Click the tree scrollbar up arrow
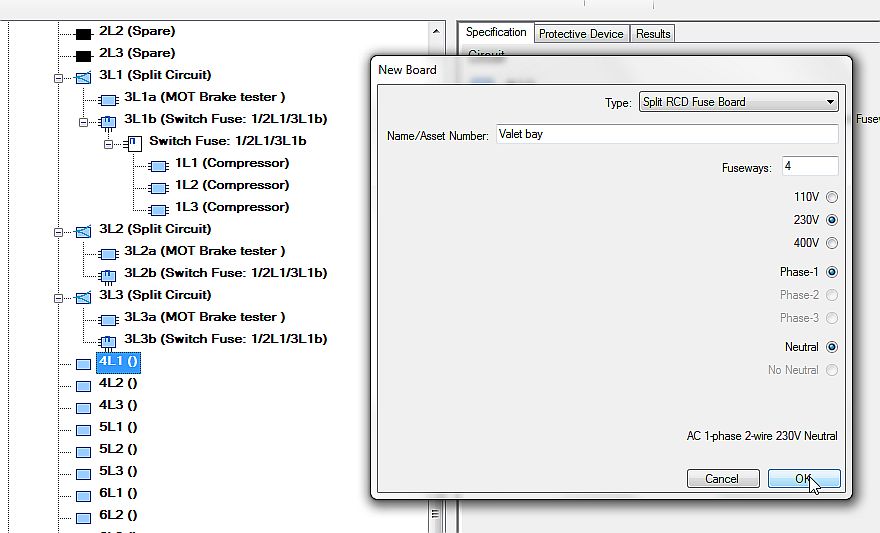This screenshot has height=533, width=880. [436, 31]
